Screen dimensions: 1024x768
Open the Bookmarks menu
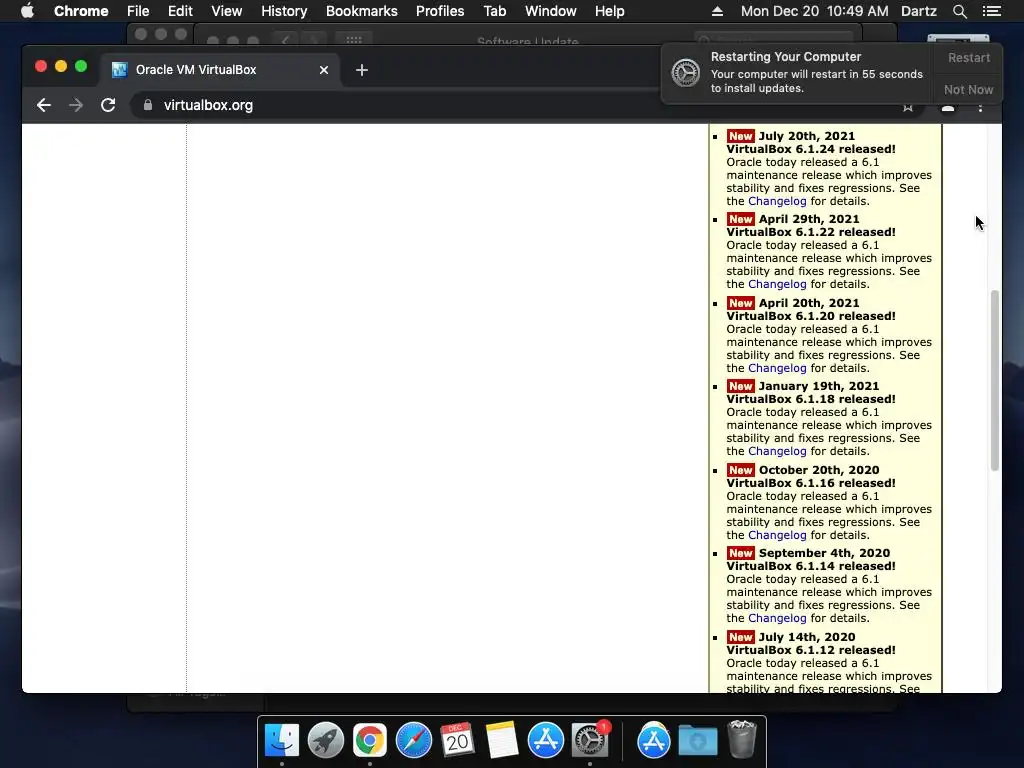pyautogui.click(x=362, y=11)
